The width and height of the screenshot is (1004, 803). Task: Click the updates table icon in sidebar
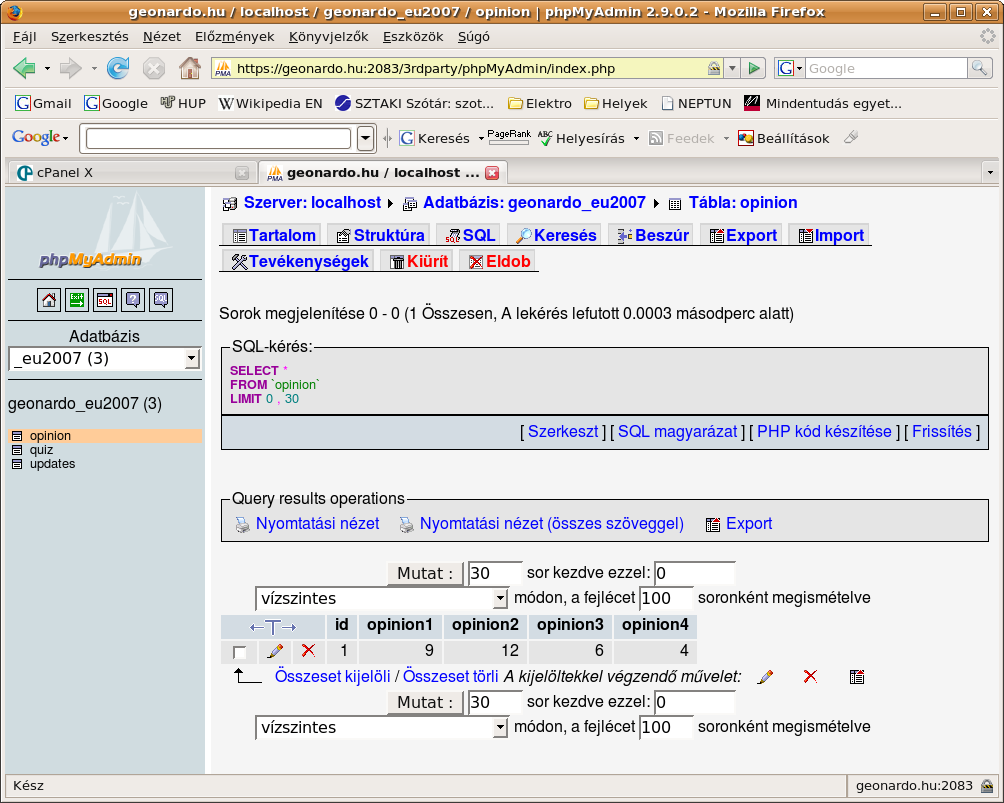pyautogui.click(x=17, y=464)
